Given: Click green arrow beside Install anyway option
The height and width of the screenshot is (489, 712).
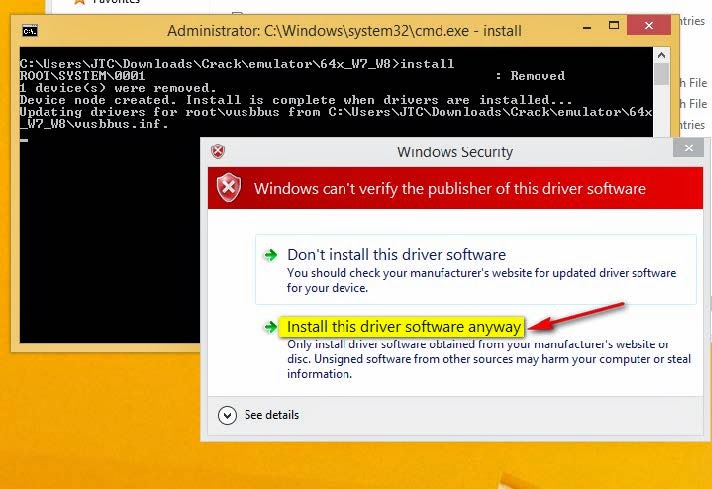Looking at the screenshot, I should click(x=271, y=327).
